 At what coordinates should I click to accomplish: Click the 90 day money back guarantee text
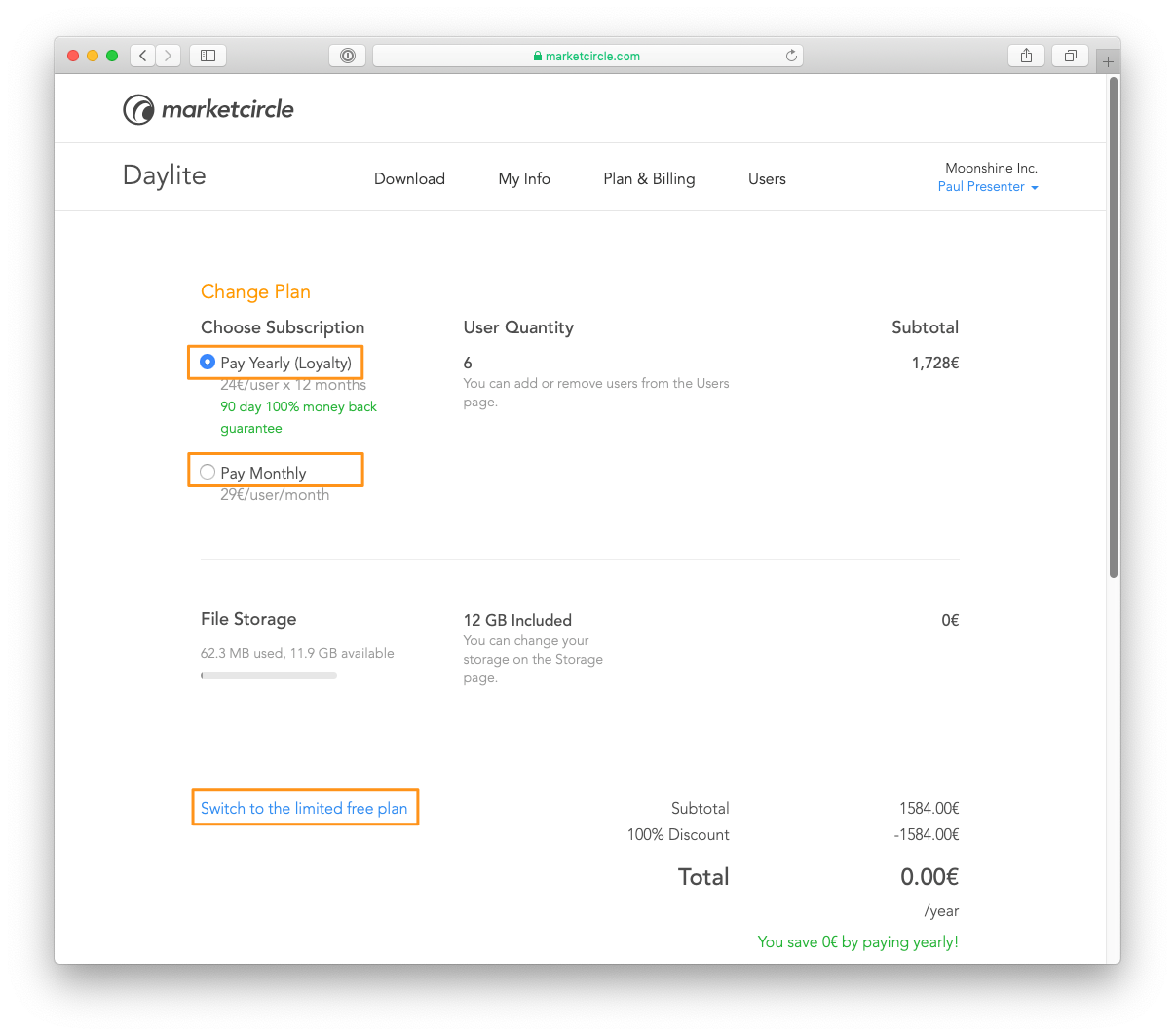click(298, 417)
